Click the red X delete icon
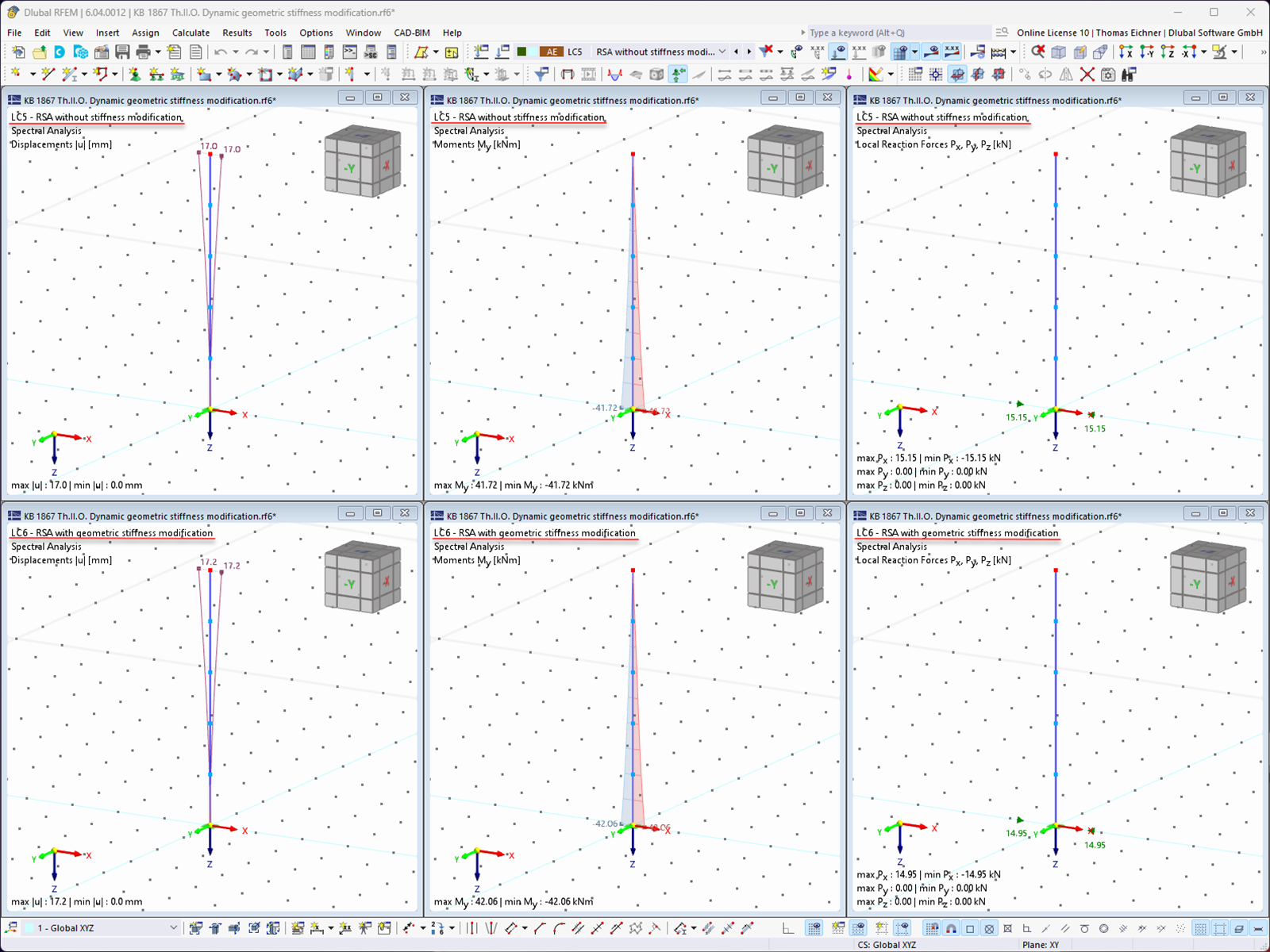 (x=1087, y=75)
